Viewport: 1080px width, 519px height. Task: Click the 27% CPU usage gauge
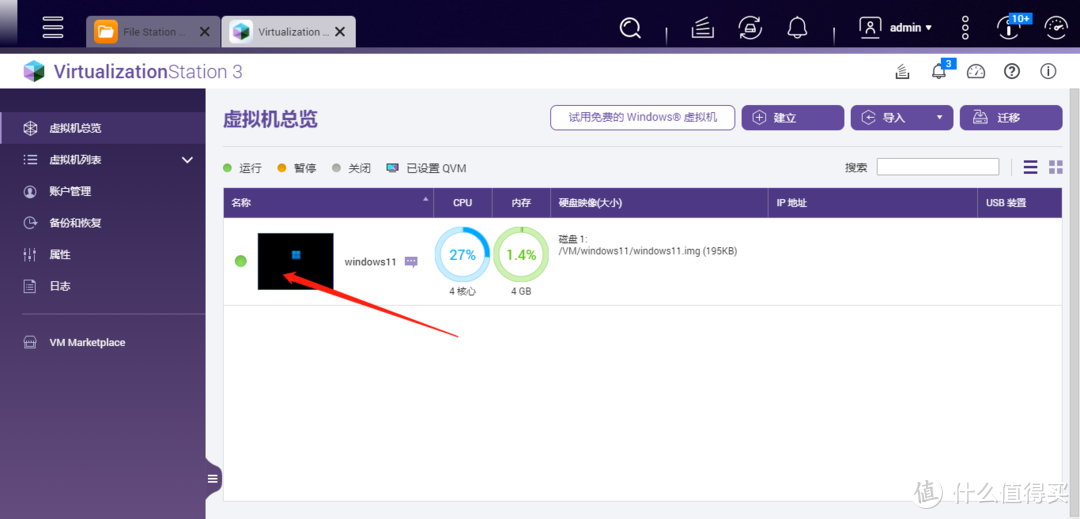tap(462, 255)
